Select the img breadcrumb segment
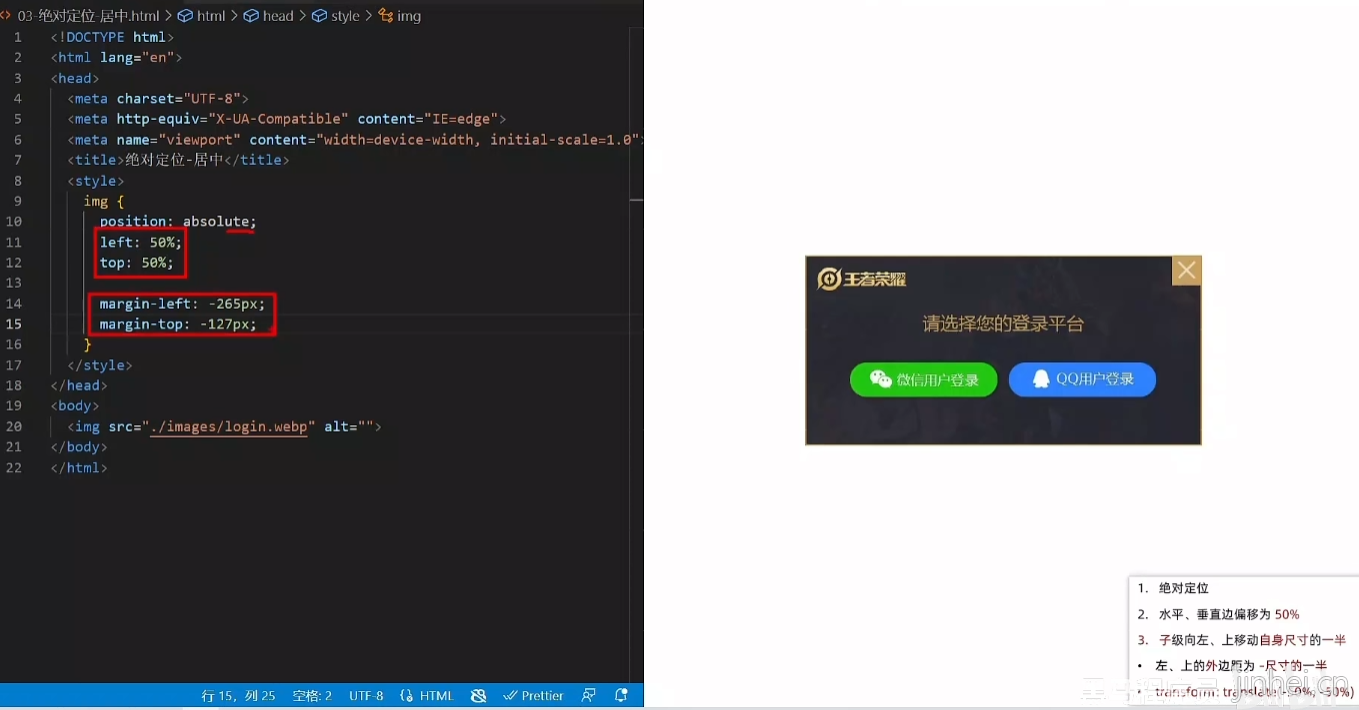The image size is (1359, 710). [409, 16]
